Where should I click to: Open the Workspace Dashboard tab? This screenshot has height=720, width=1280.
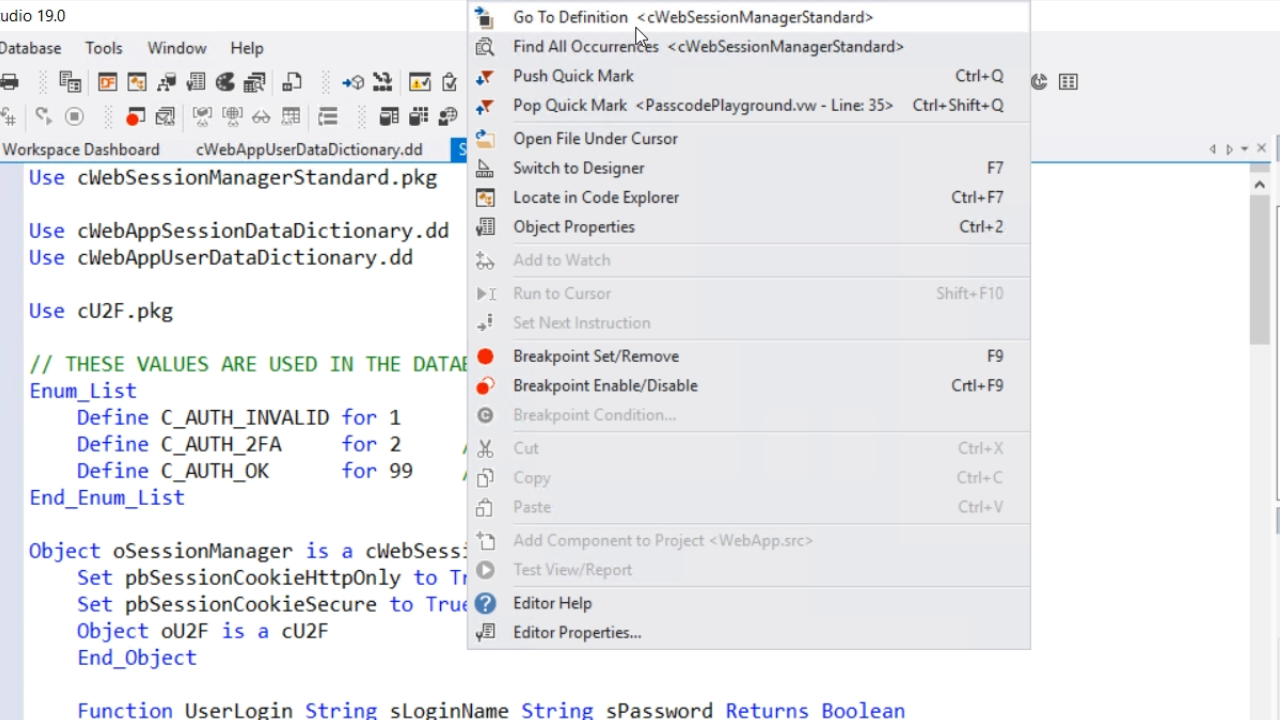coord(81,150)
